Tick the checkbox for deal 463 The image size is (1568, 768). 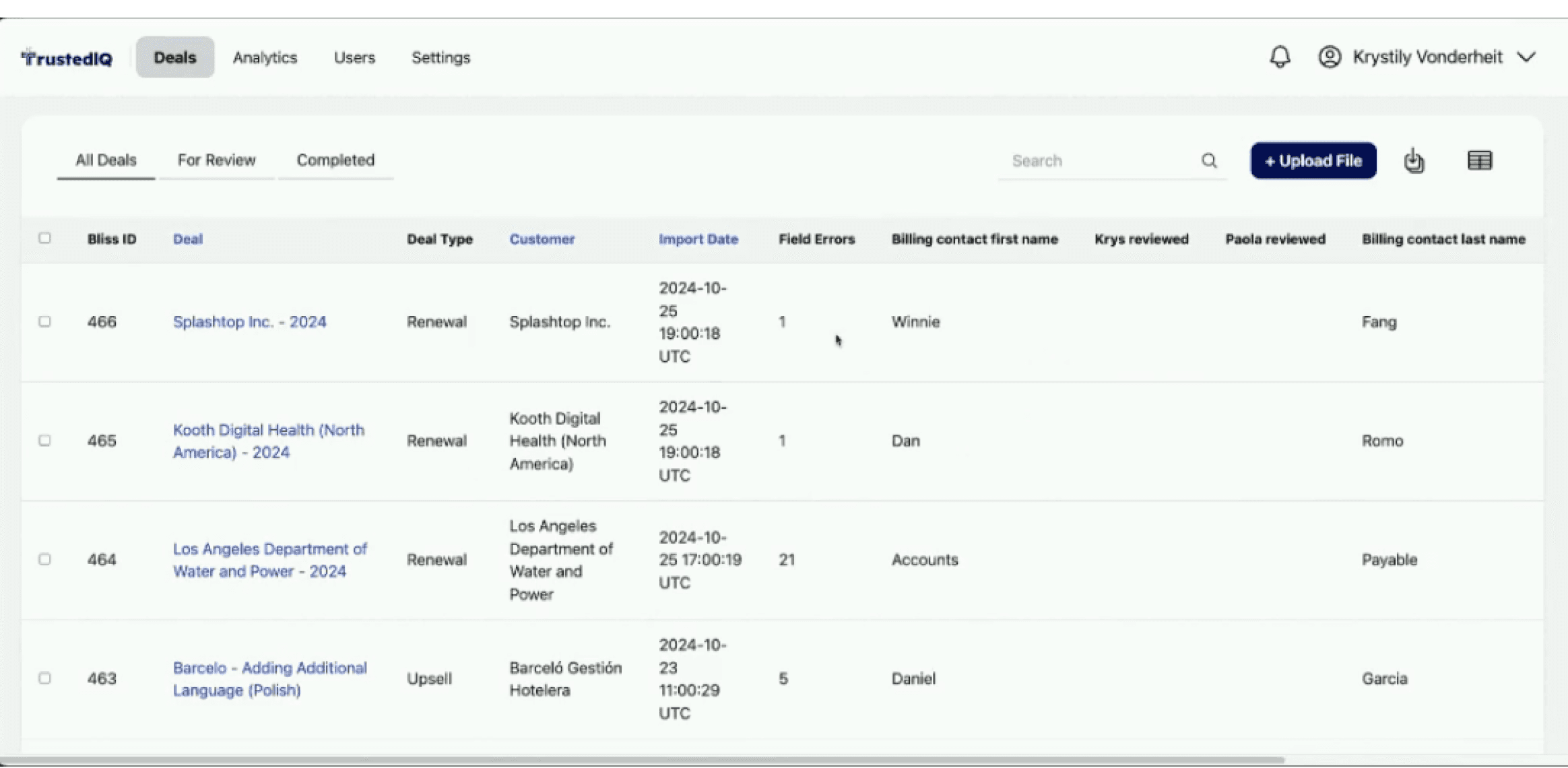tap(44, 678)
